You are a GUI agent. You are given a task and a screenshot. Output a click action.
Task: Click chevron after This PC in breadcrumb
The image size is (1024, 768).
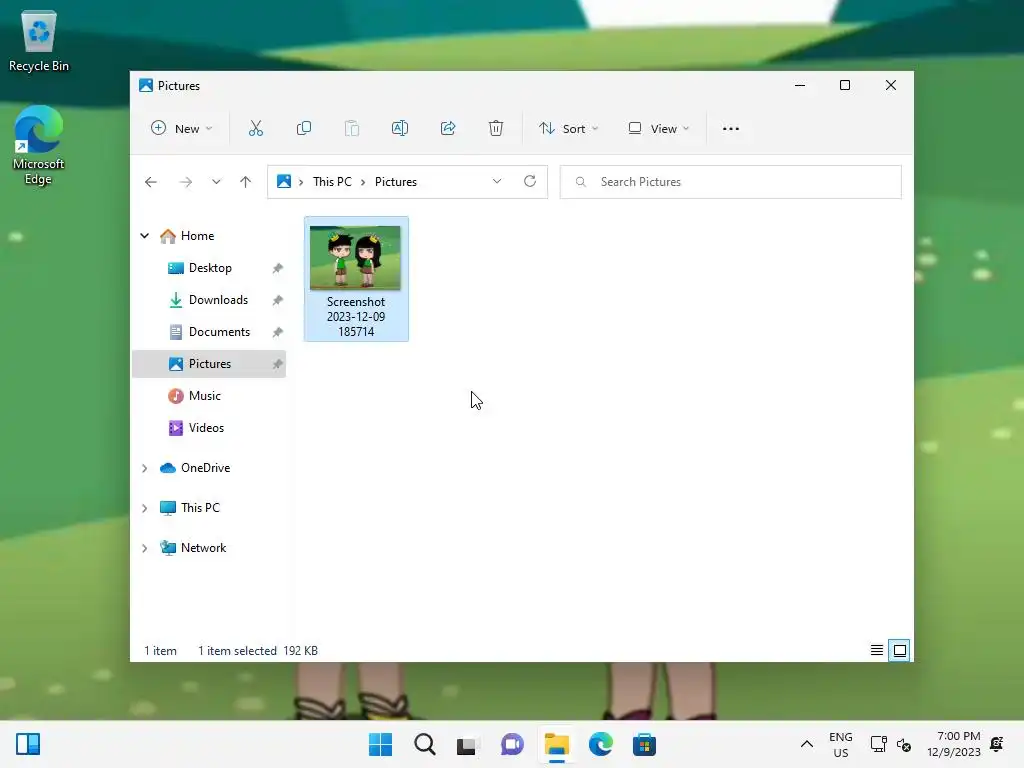pyautogui.click(x=363, y=182)
